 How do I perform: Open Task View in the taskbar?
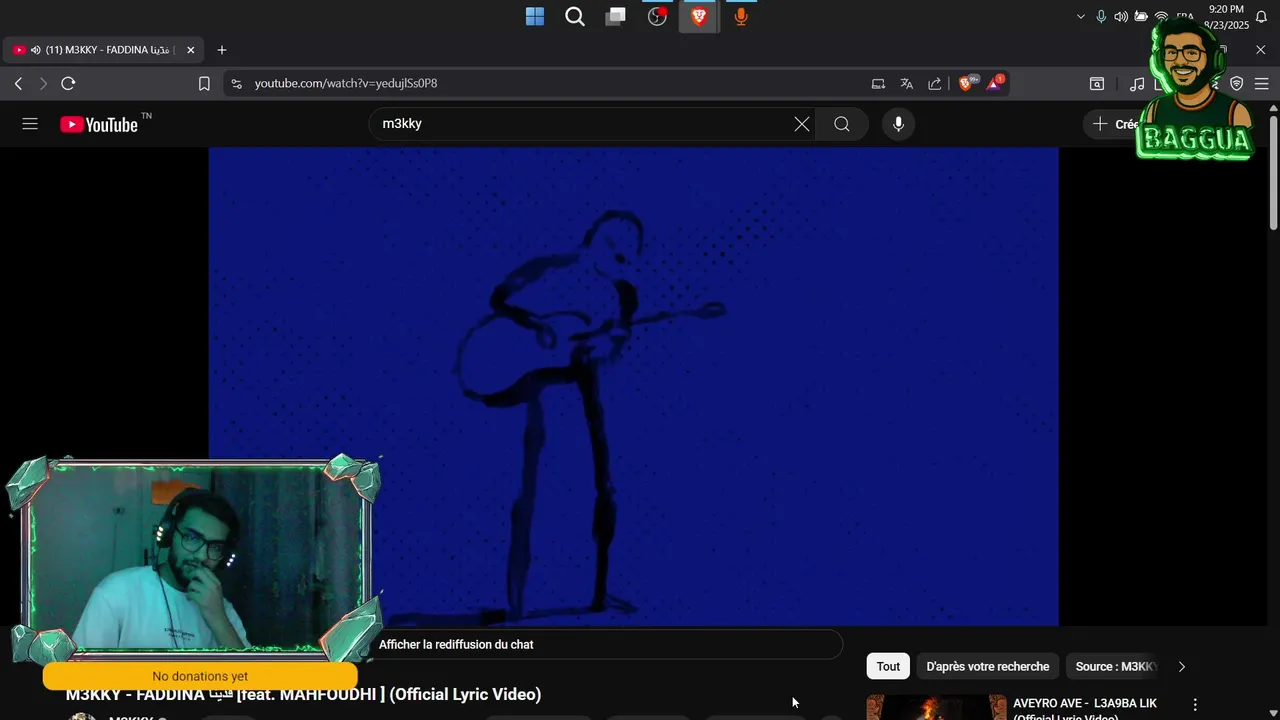(616, 16)
